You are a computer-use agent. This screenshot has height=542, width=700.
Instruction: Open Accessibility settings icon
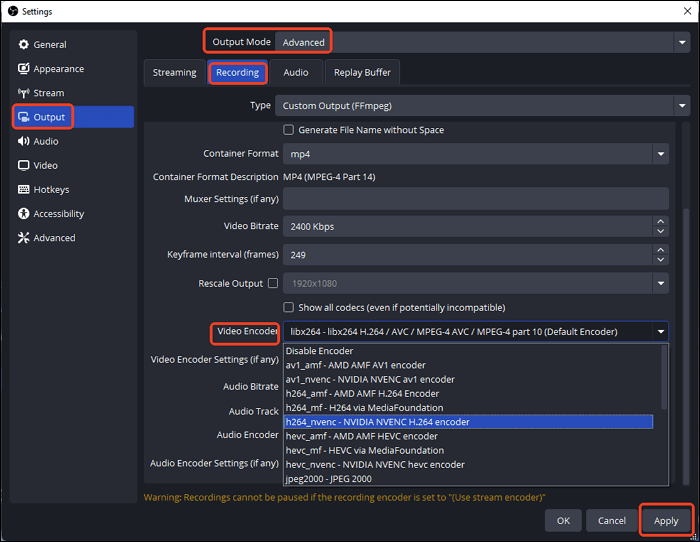pos(24,214)
